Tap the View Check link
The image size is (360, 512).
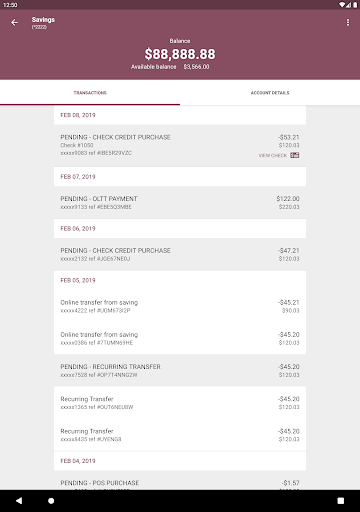[x=273, y=155]
